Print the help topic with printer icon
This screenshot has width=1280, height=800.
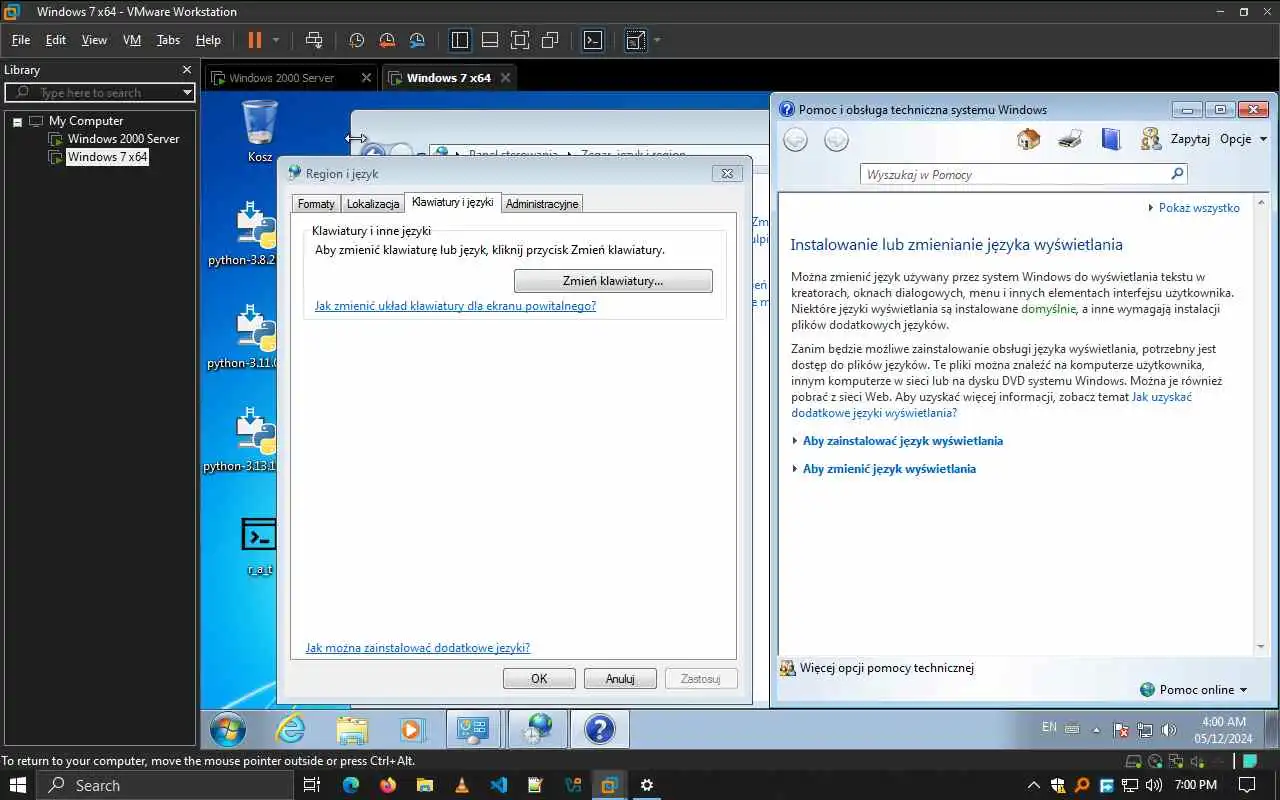[x=1070, y=139]
